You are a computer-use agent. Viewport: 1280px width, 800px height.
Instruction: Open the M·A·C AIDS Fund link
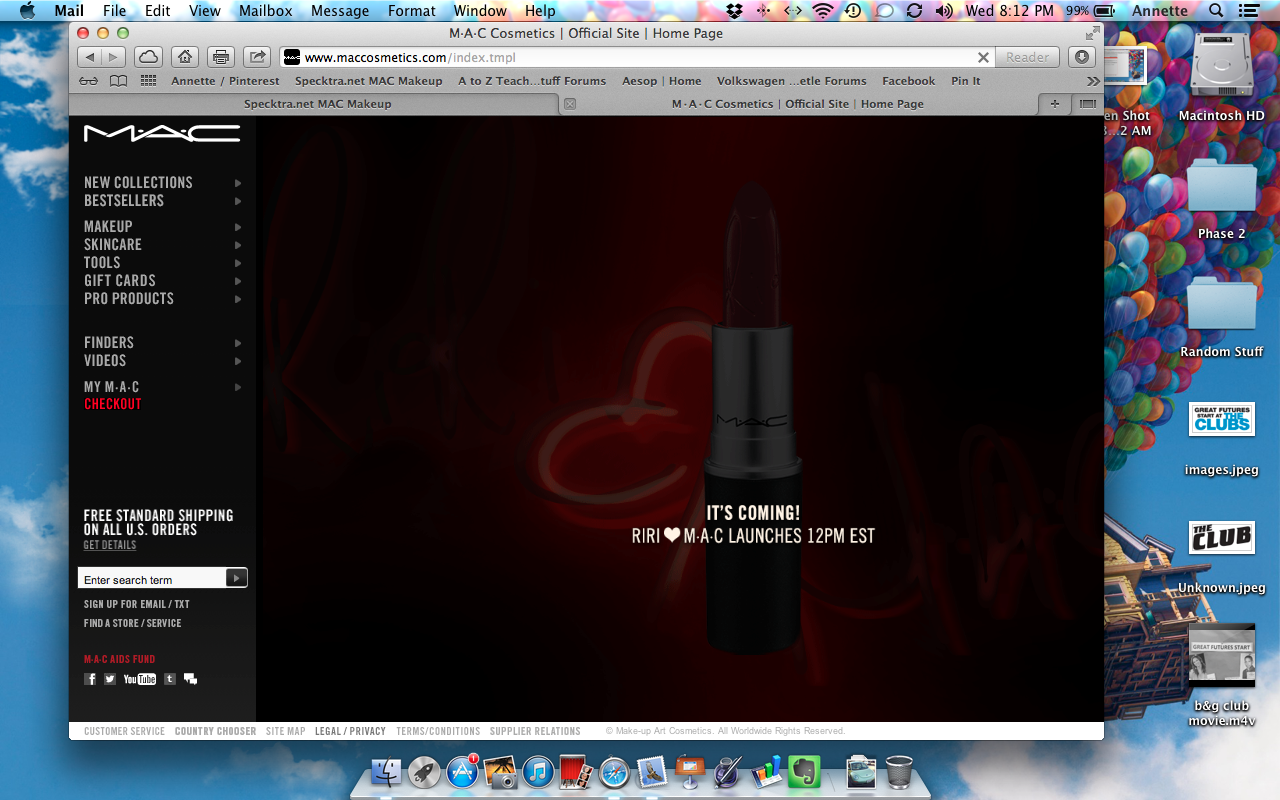coord(120,659)
